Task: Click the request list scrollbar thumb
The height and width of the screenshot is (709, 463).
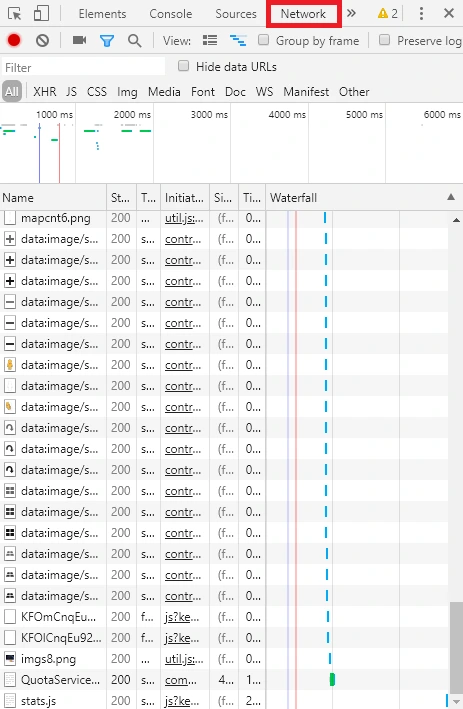Action: click(456, 647)
